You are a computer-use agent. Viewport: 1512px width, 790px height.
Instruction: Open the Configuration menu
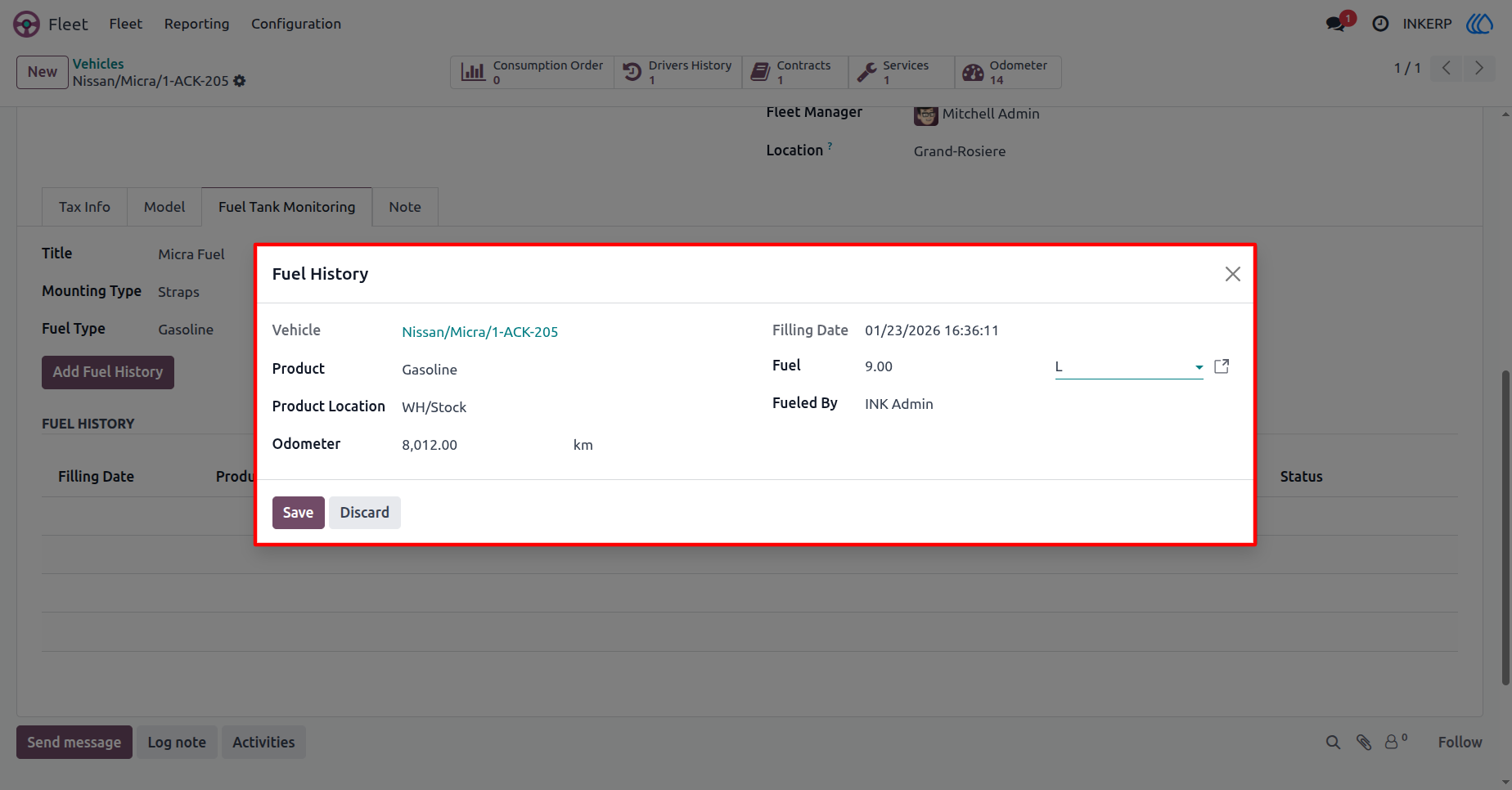(x=296, y=24)
